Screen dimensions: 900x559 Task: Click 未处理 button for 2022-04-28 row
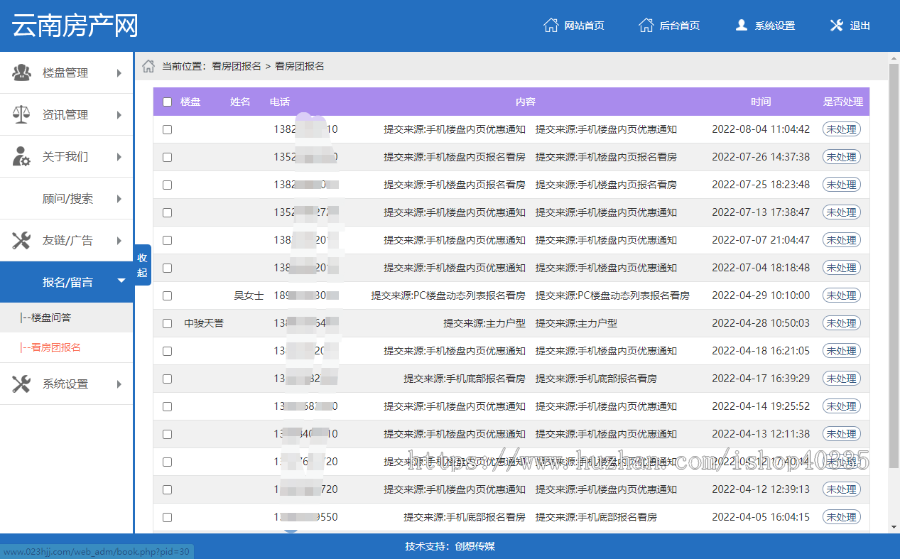tap(841, 323)
